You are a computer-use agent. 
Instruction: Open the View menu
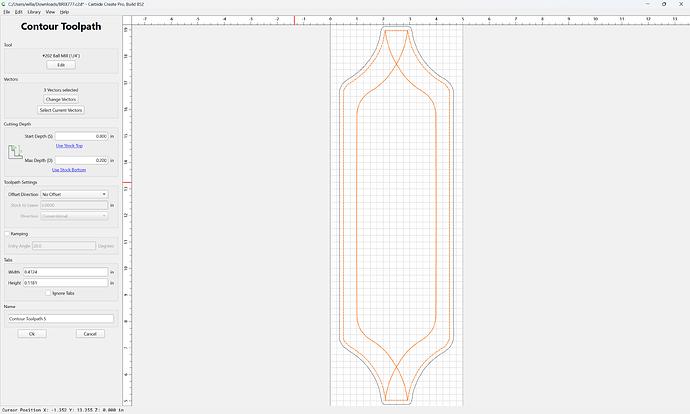pos(51,12)
